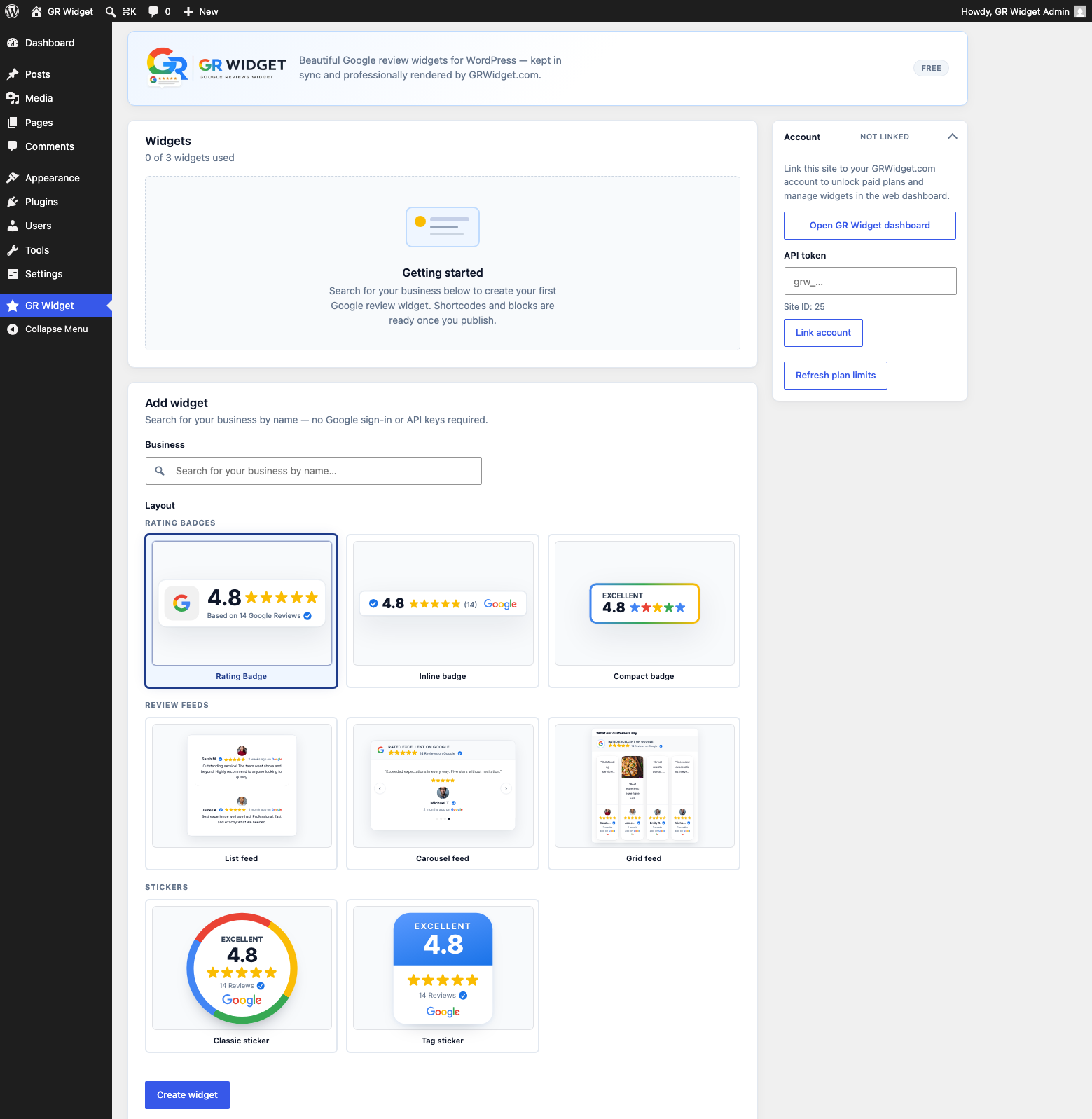Click the Media icon in sidebar
1092x1119 pixels.
[x=13, y=98]
